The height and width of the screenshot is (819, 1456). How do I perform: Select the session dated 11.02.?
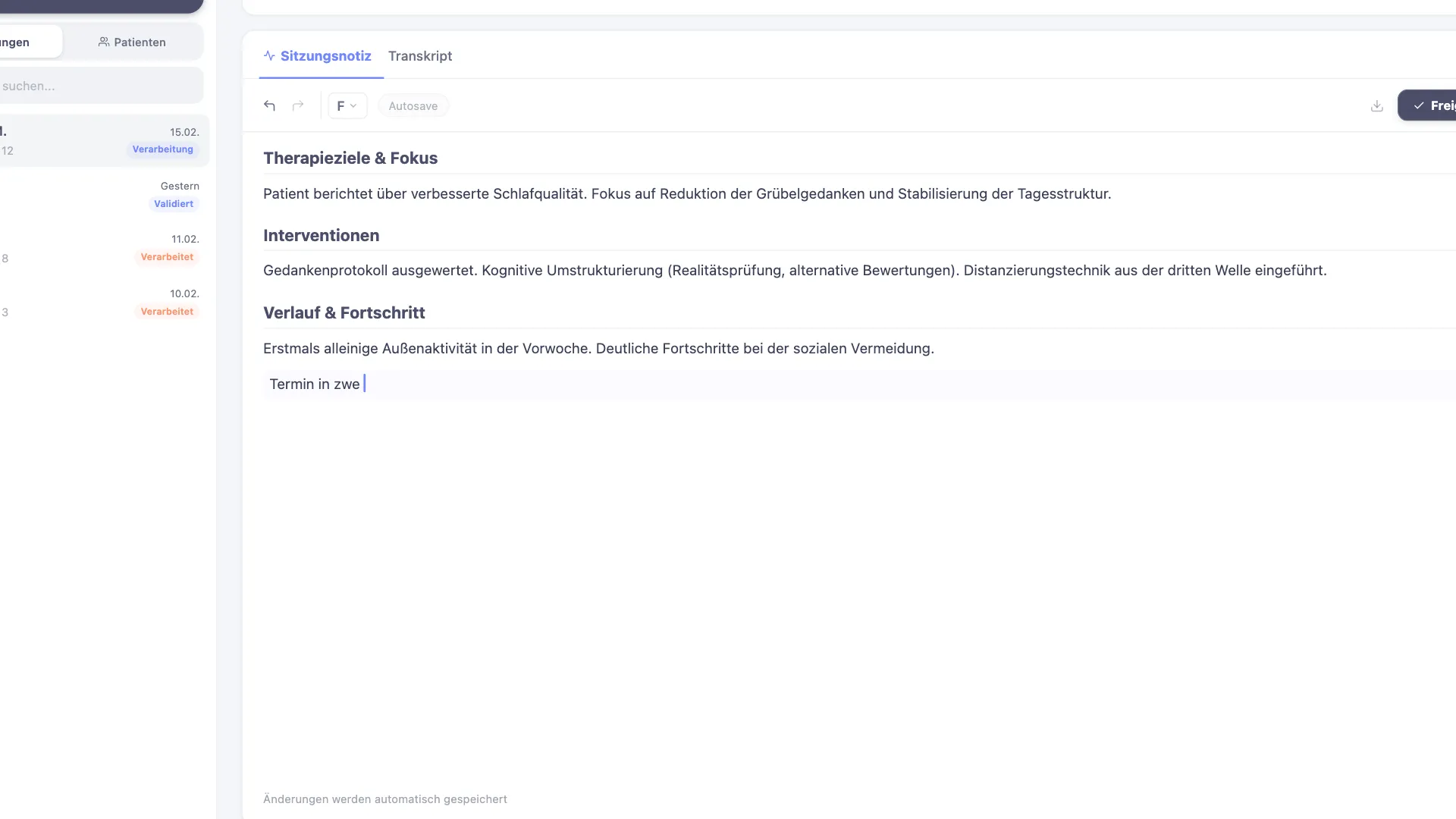point(105,249)
